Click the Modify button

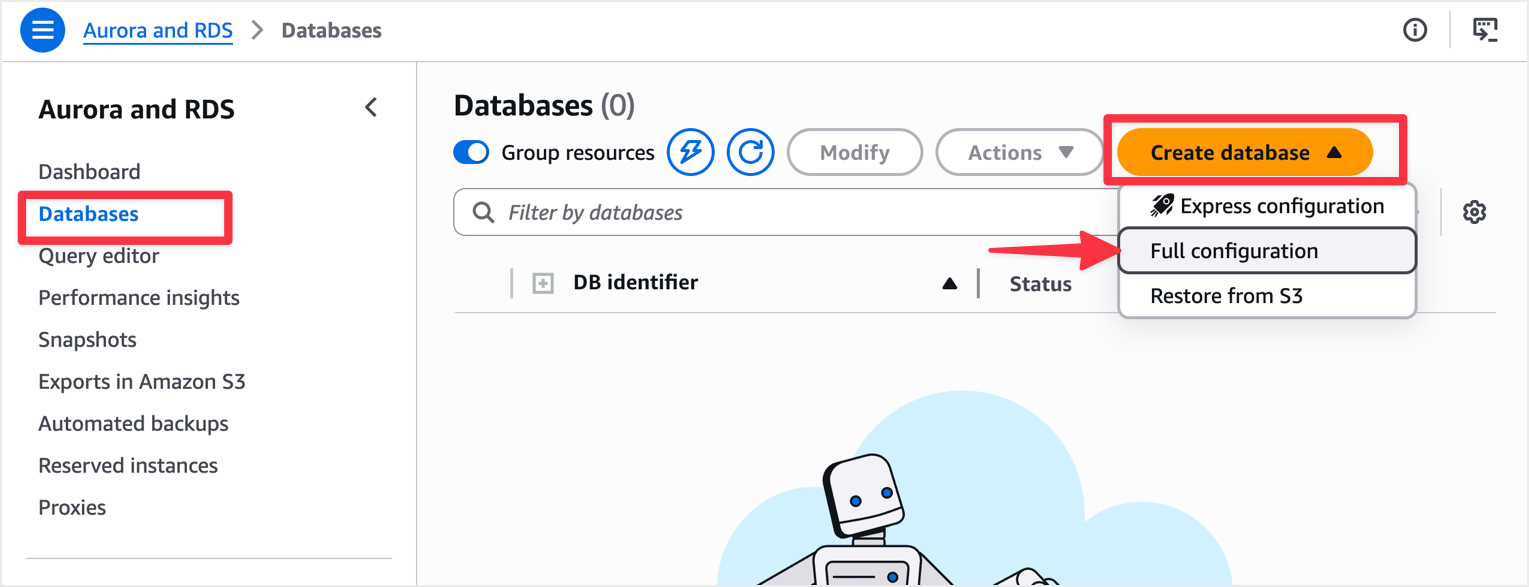pyautogui.click(x=854, y=152)
